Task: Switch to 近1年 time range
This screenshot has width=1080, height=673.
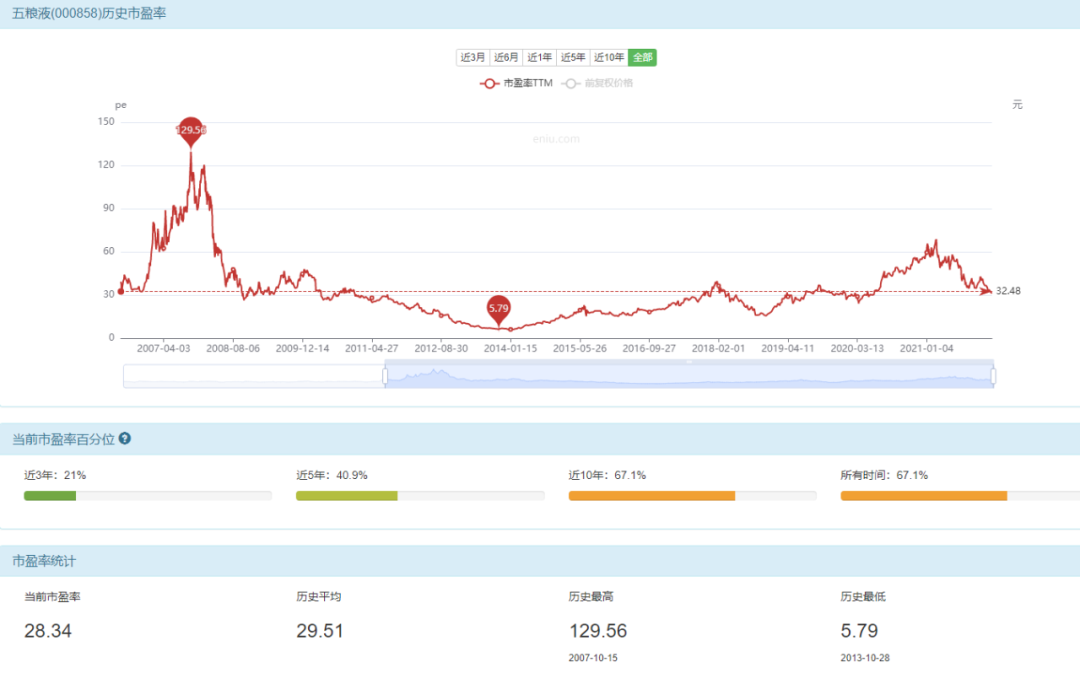Action: 539,57
